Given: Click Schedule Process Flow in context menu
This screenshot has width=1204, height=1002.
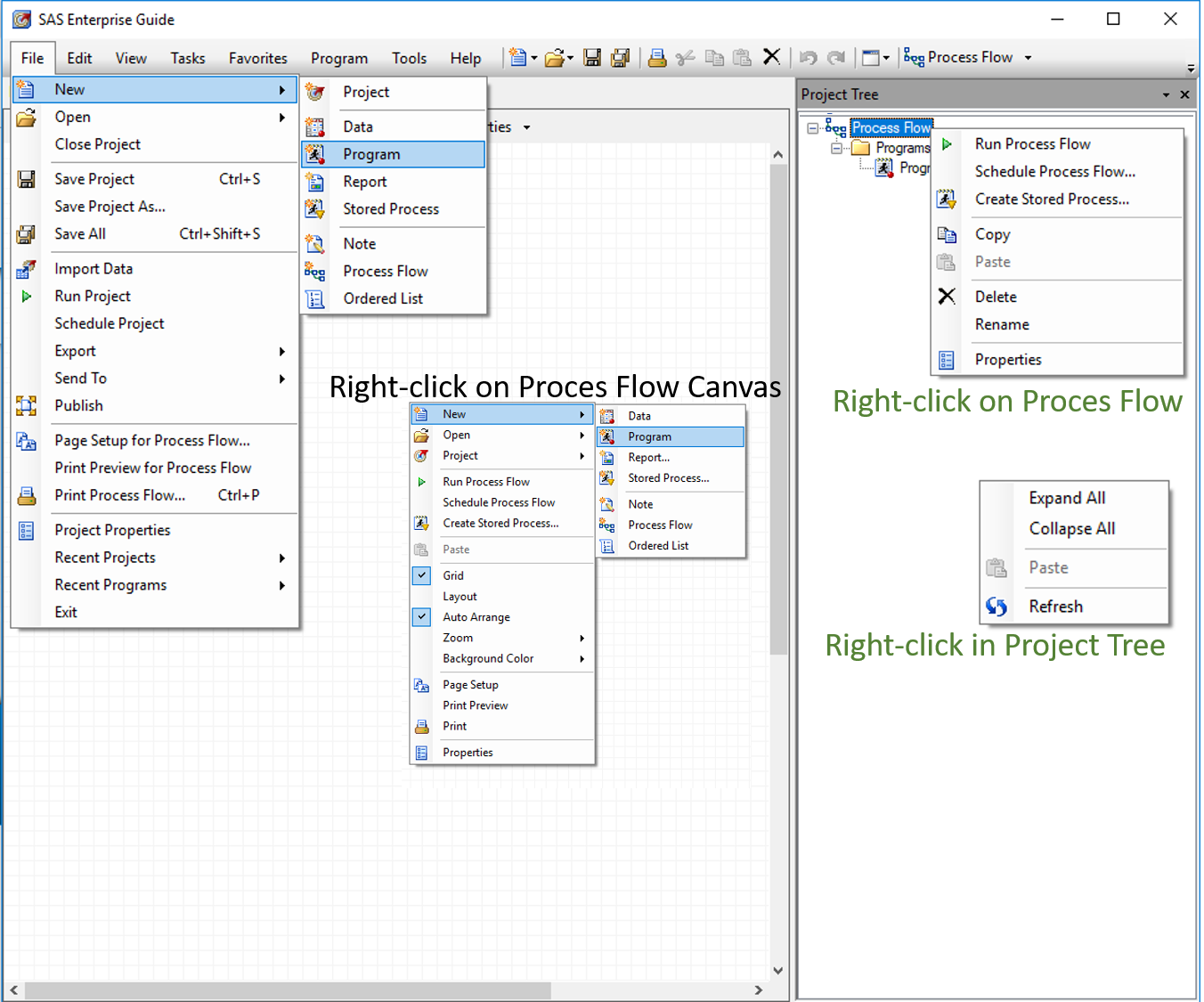Looking at the screenshot, I should pyautogui.click(x=1054, y=171).
